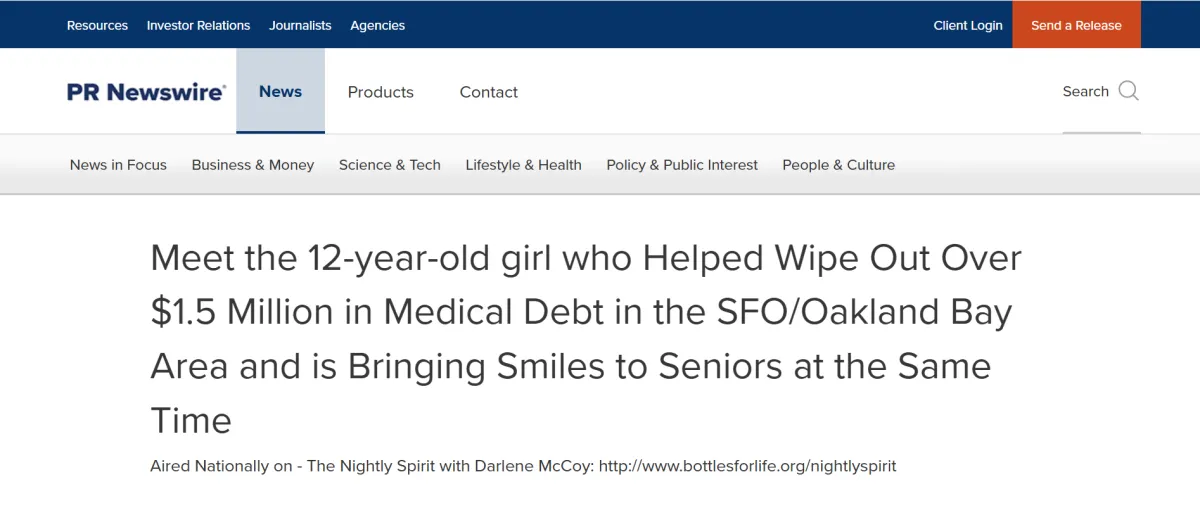Image resolution: width=1200 pixels, height=510 pixels.
Task: Click the Nightly Spirit subheading text
Action: (523, 466)
